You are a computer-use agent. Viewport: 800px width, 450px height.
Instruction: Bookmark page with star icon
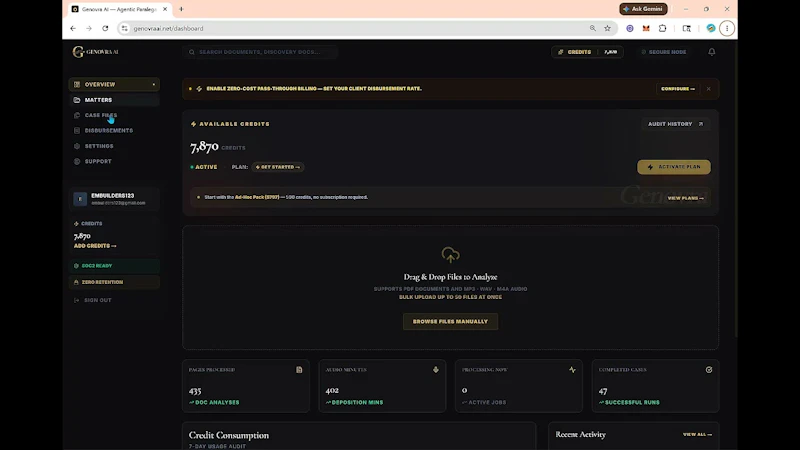pos(607,29)
